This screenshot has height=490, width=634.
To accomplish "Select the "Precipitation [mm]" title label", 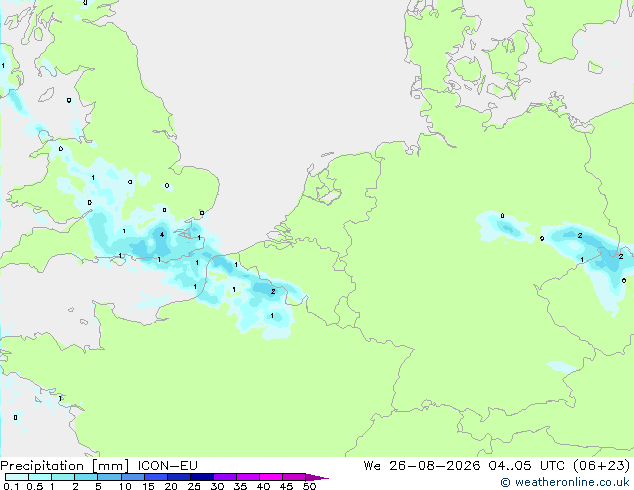I will pos(65,466).
